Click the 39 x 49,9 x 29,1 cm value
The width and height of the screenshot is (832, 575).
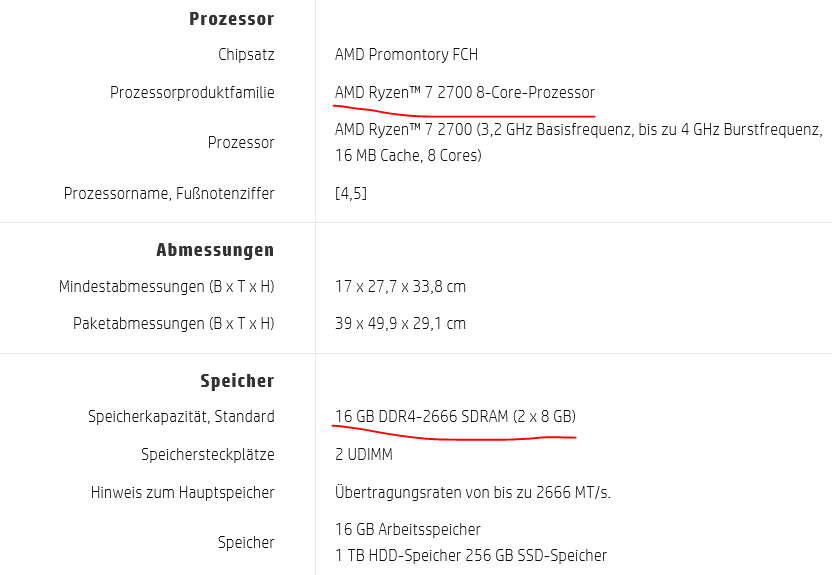[x=400, y=324]
